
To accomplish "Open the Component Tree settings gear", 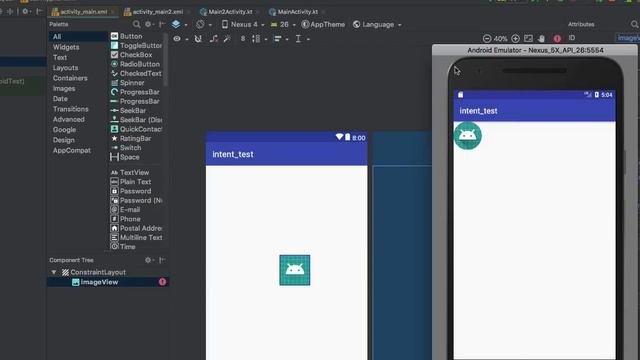I will tap(149, 260).
